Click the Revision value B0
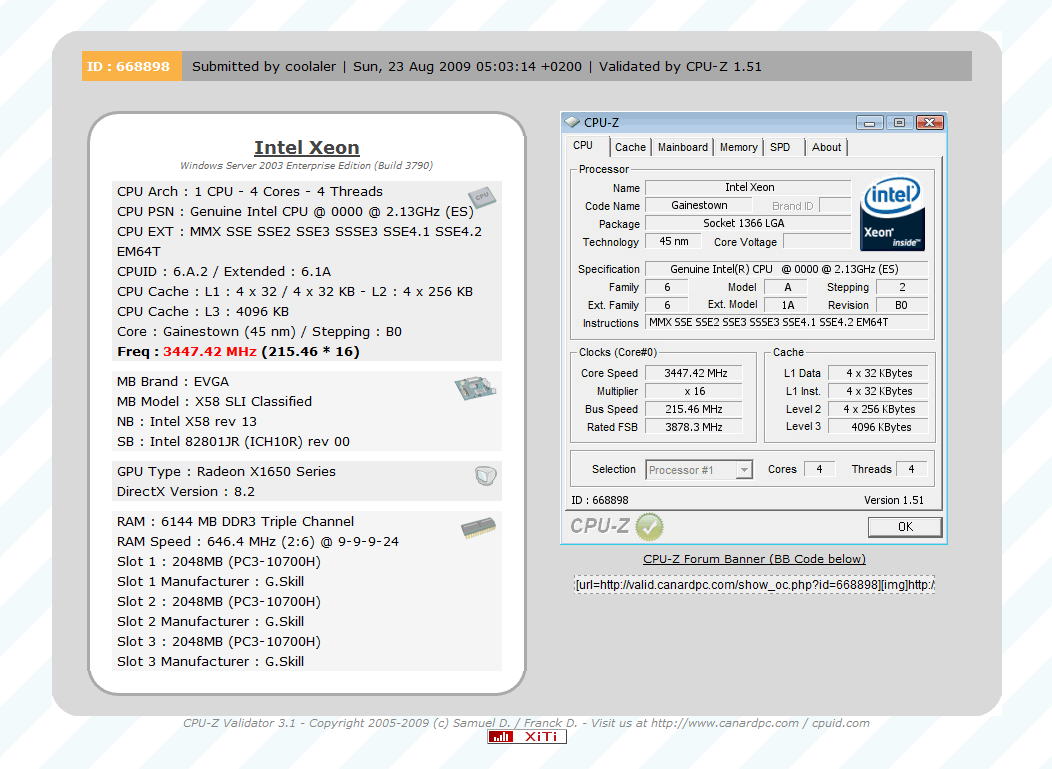The height and width of the screenshot is (769, 1052). (901, 305)
